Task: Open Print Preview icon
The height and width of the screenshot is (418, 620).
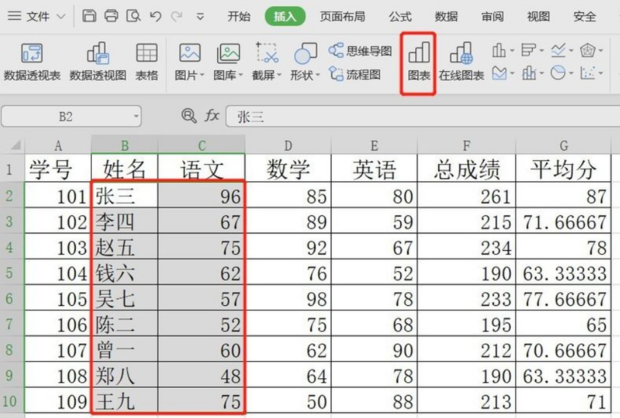Action: [133, 16]
